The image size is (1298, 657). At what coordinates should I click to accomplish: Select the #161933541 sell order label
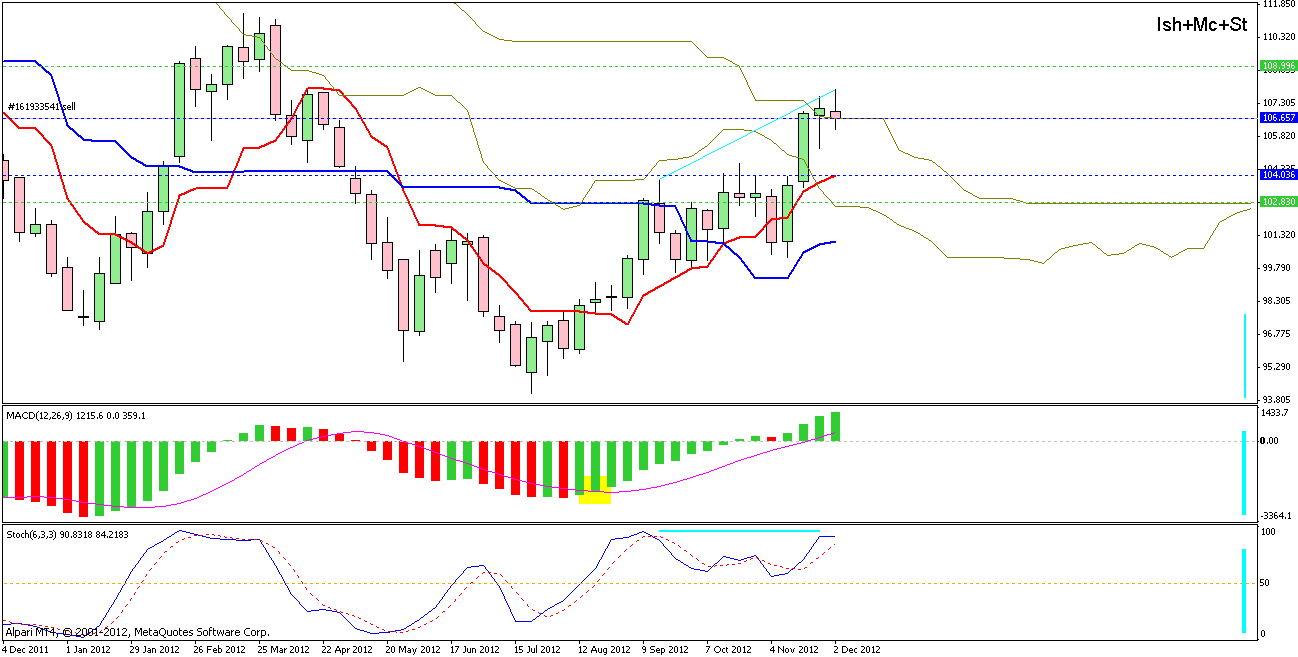click(x=41, y=106)
